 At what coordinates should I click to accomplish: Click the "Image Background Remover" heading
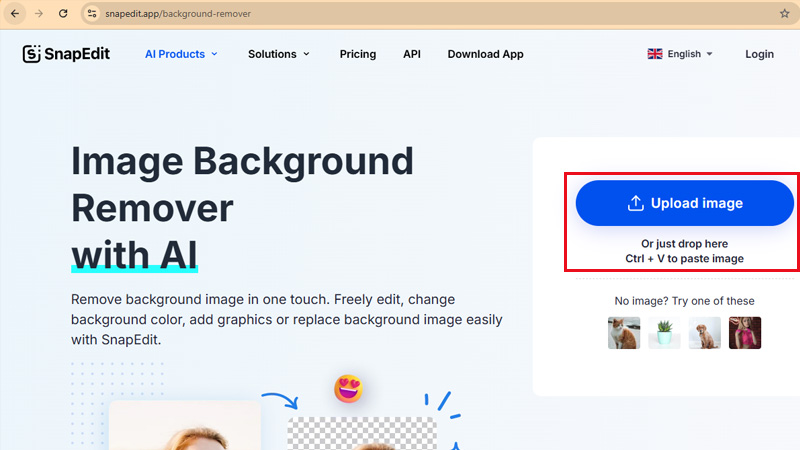[242, 185]
